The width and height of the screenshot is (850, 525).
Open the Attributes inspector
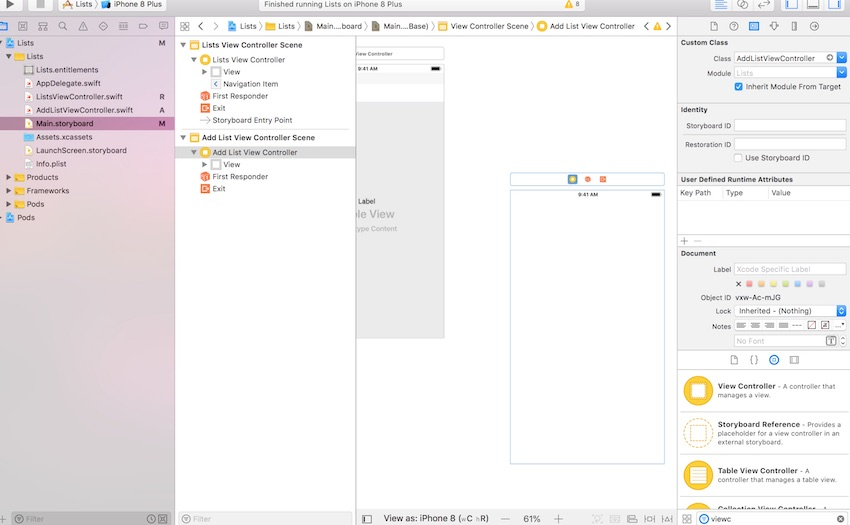tap(774, 26)
